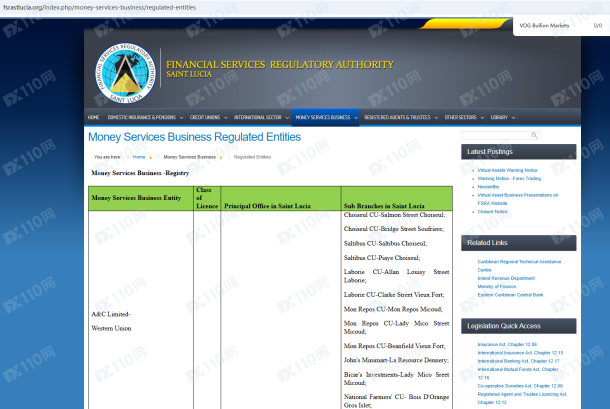Follow the Eastern Caribbean Central Bank link
Viewport: 610px width, 409px height.
pyautogui.click(x=510, y=295)
